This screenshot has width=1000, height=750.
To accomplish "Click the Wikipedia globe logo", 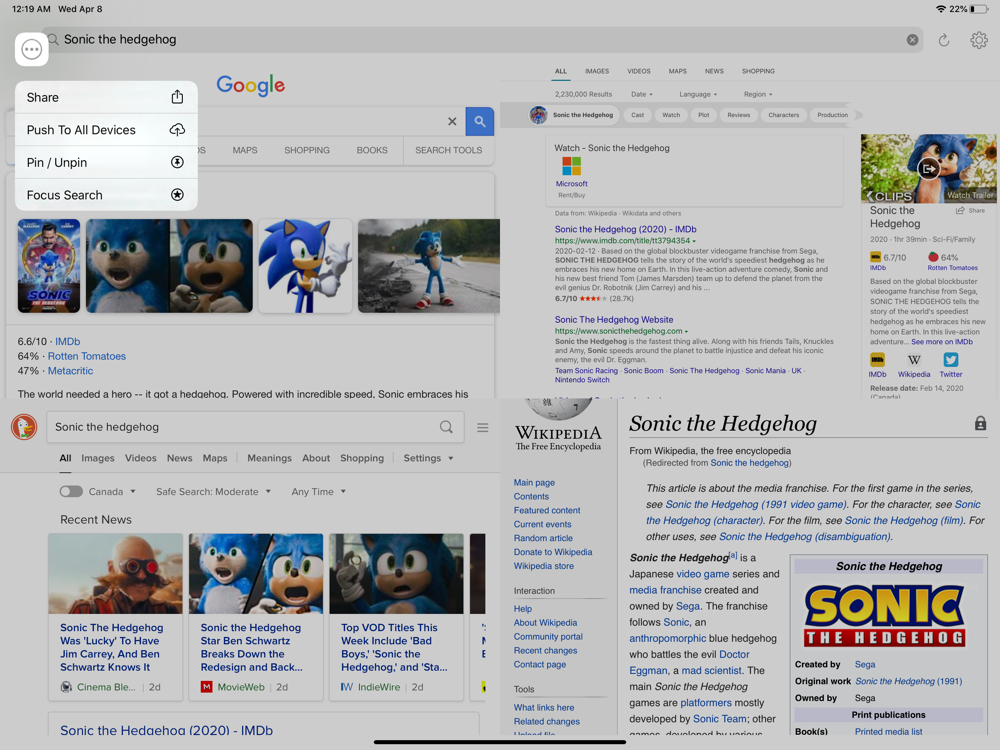I will pyautogui.click(x=558, y=408).
